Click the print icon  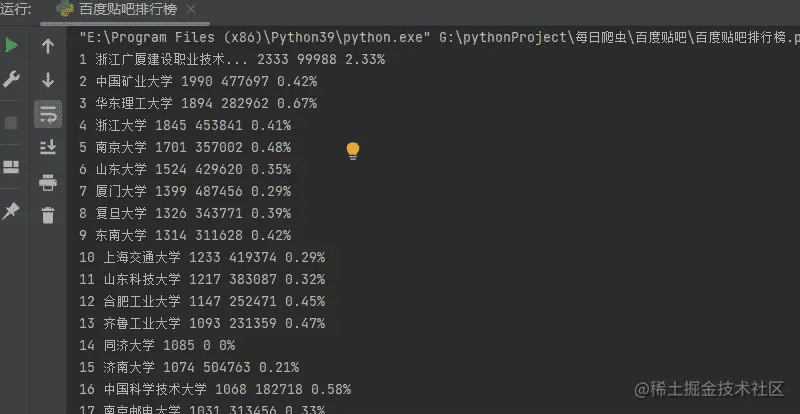pyautogui.click(x=47, y=182)
